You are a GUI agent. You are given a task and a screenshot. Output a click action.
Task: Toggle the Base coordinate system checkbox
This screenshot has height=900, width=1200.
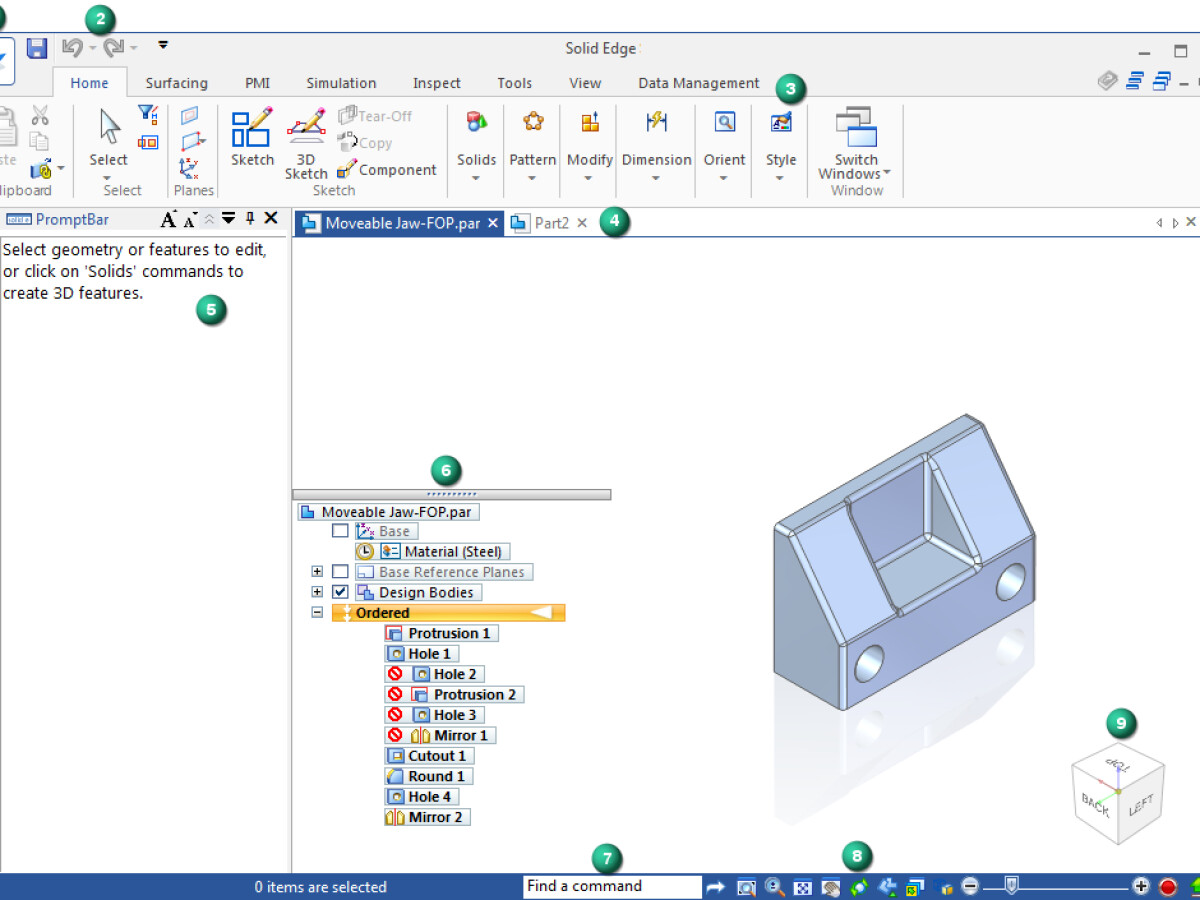(340, 531)
